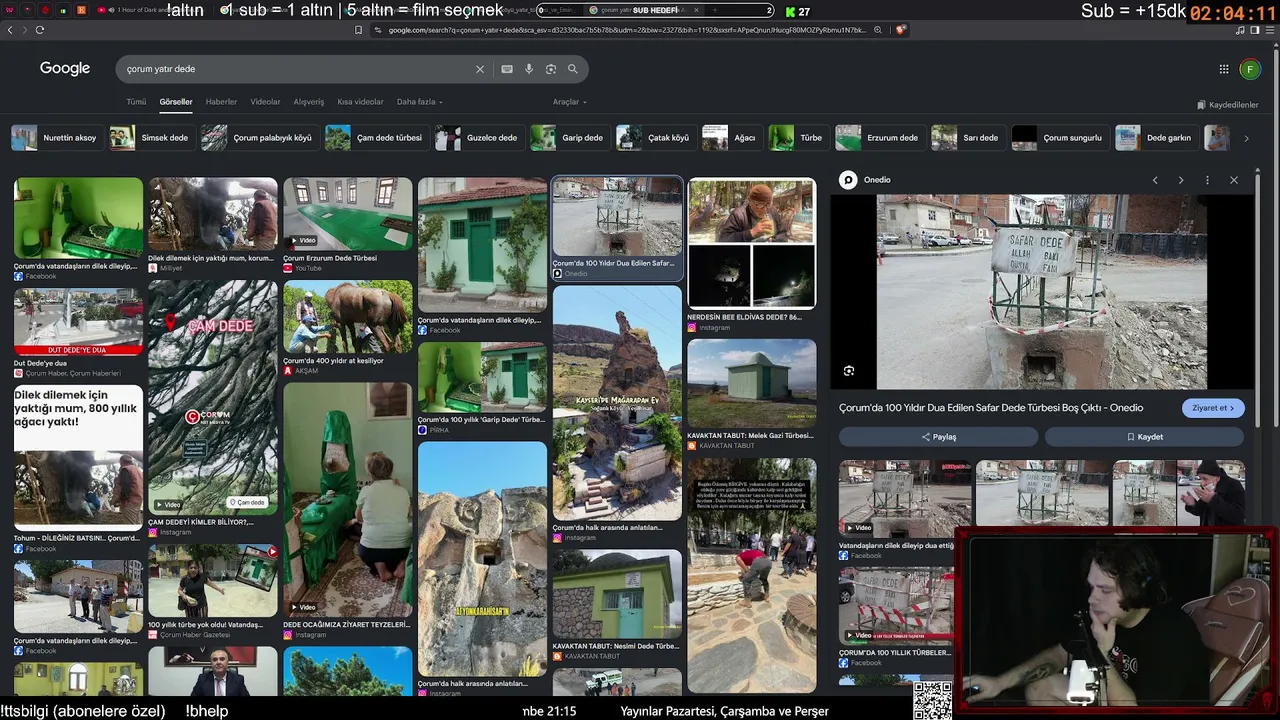Clear the Google search box text
1280x720 pixels.
point(480,69)
